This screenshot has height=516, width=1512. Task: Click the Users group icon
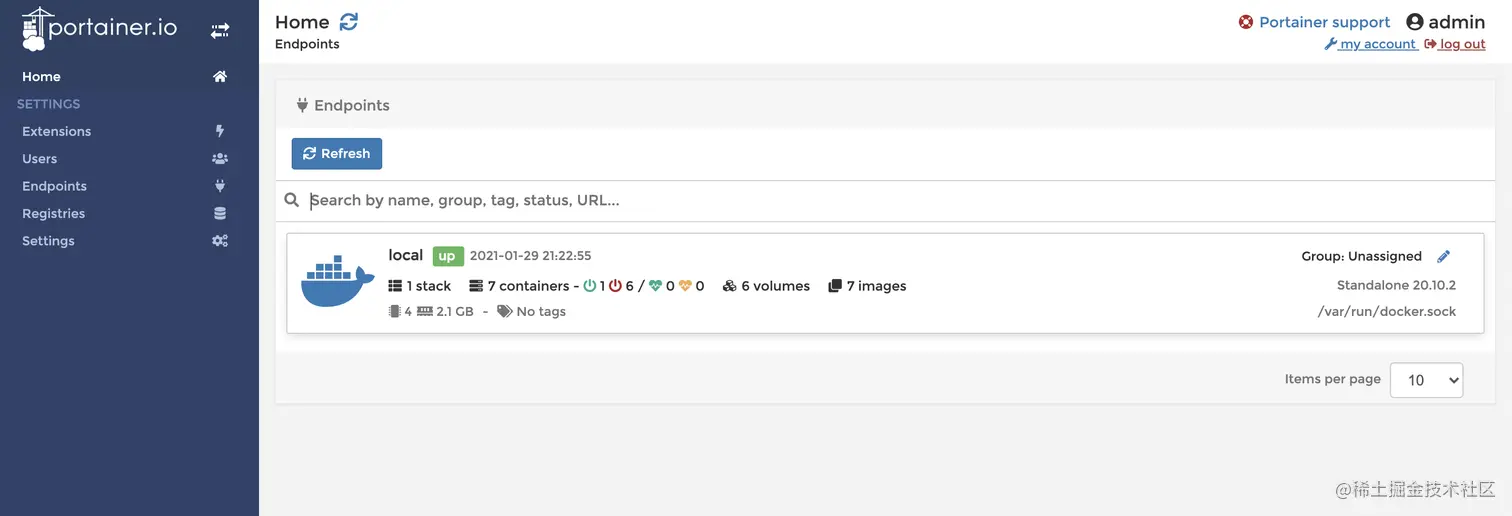point(220,158)
